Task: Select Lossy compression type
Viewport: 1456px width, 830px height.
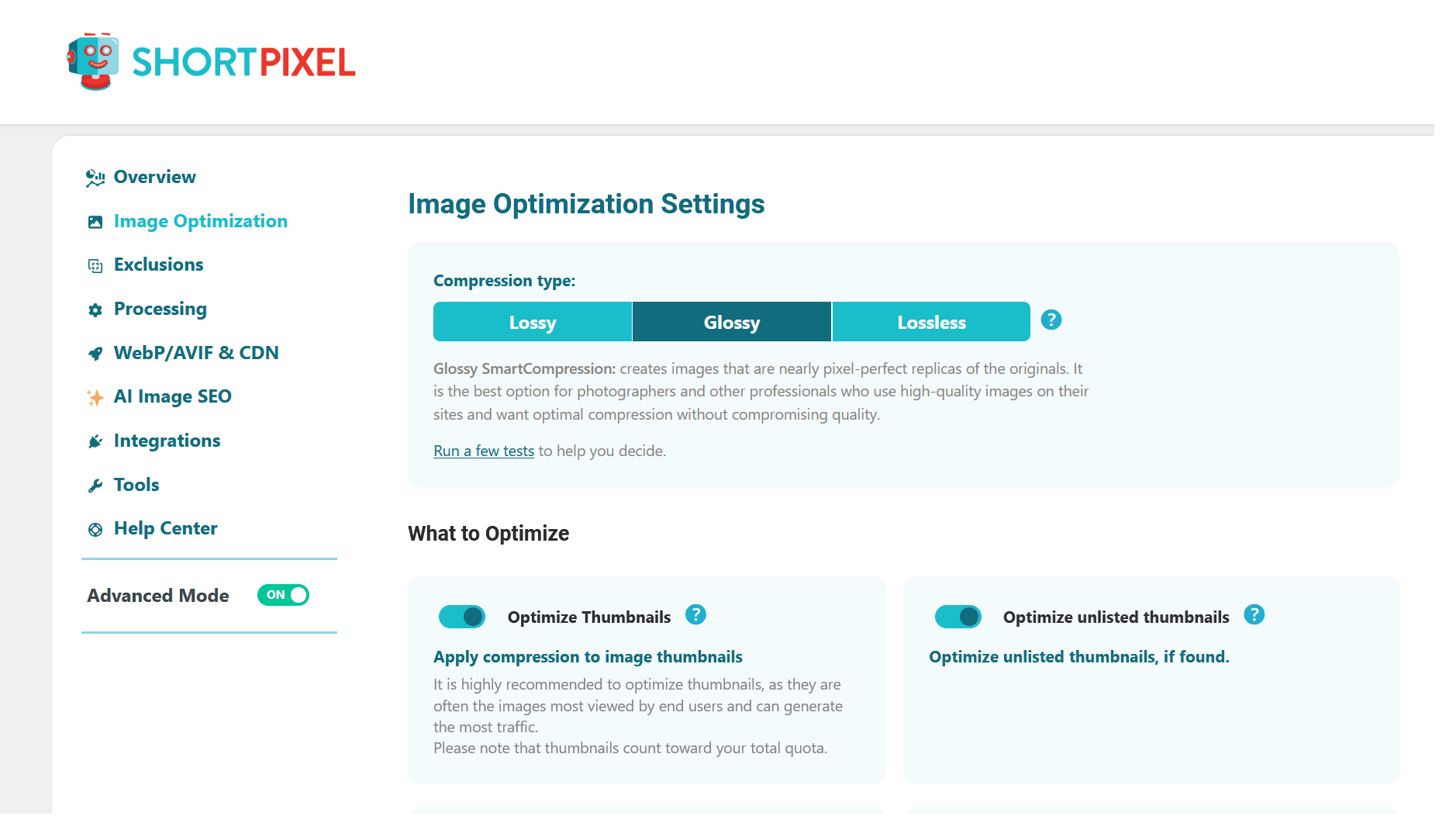Action: 533,322
